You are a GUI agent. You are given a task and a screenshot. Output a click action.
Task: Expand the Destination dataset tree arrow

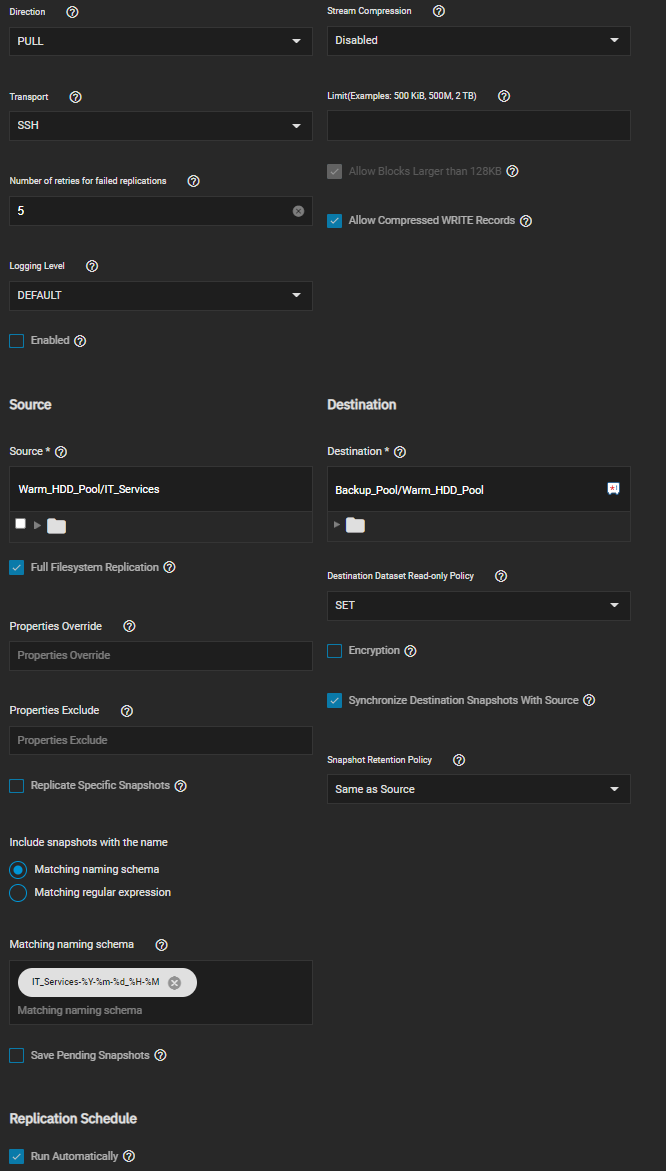337,525
